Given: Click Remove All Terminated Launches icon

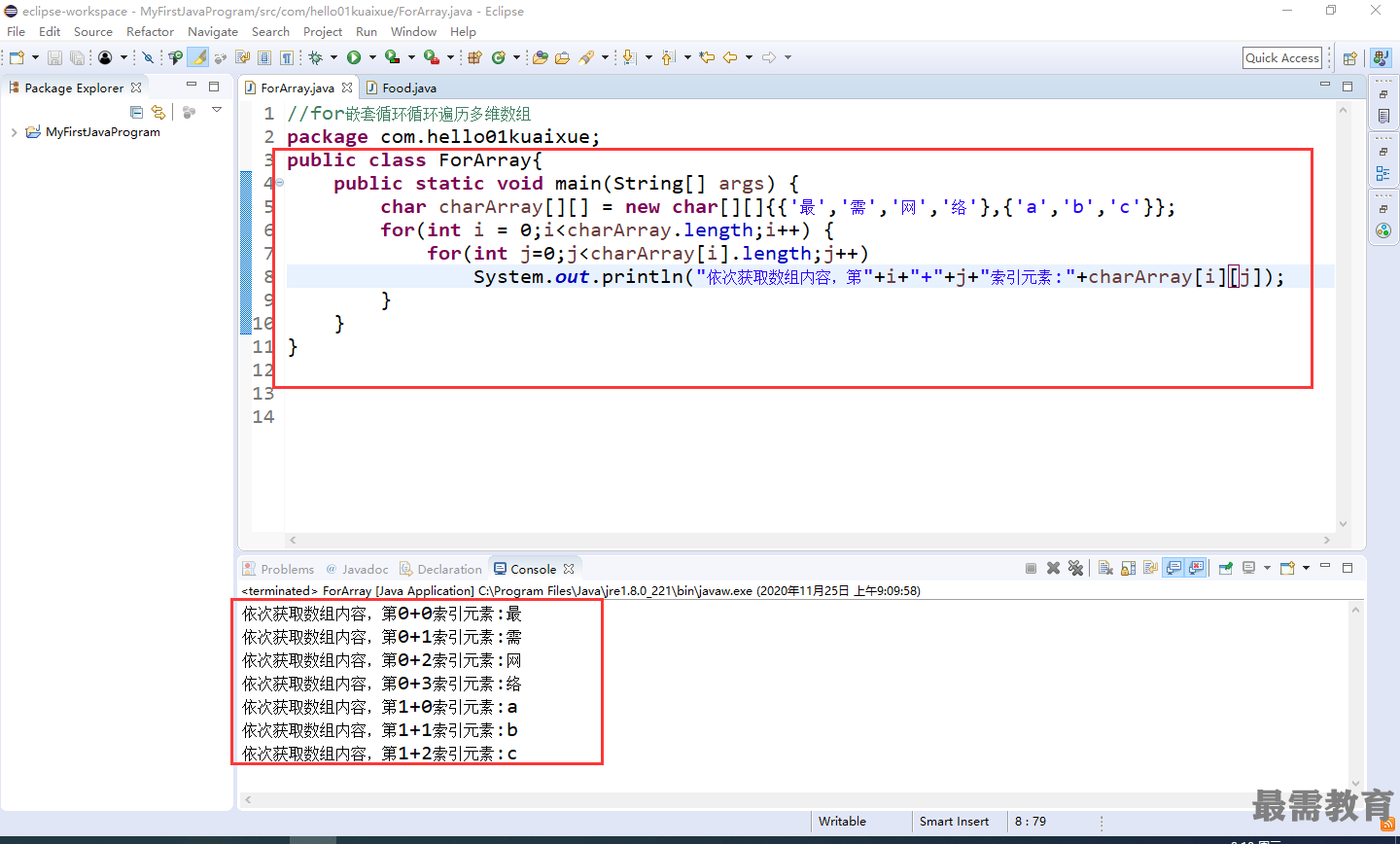Looking at the screenshot, I should (x=1075, y=568).
